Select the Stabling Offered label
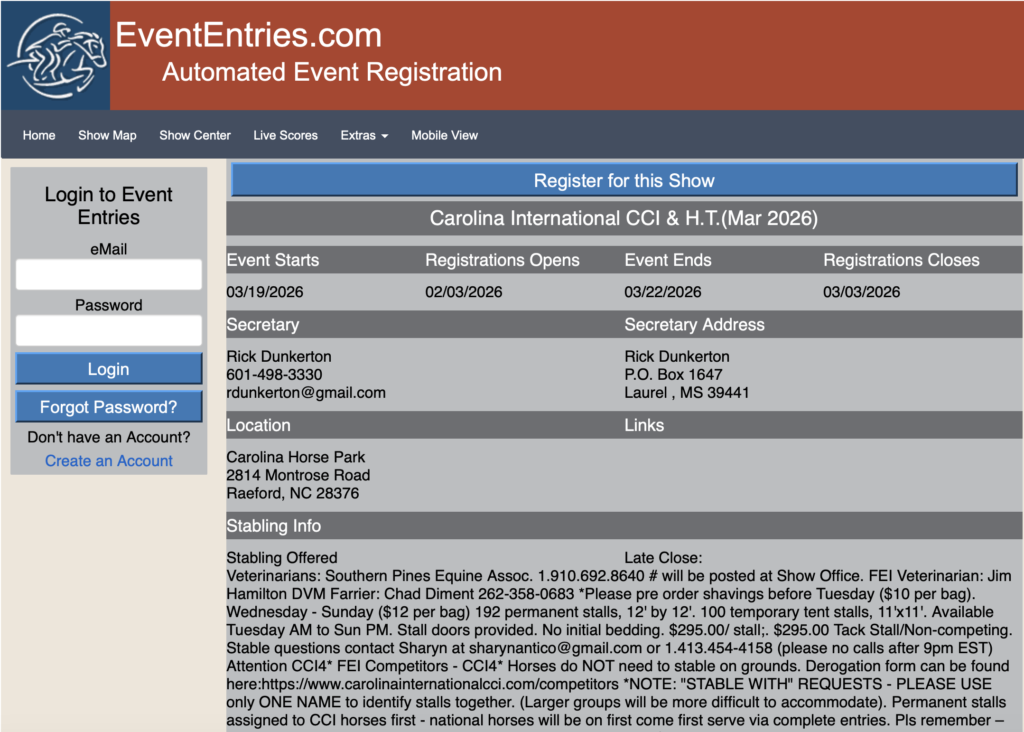Image resolution: width=1024 pixels, height=732 pixels. coord(281,558)
